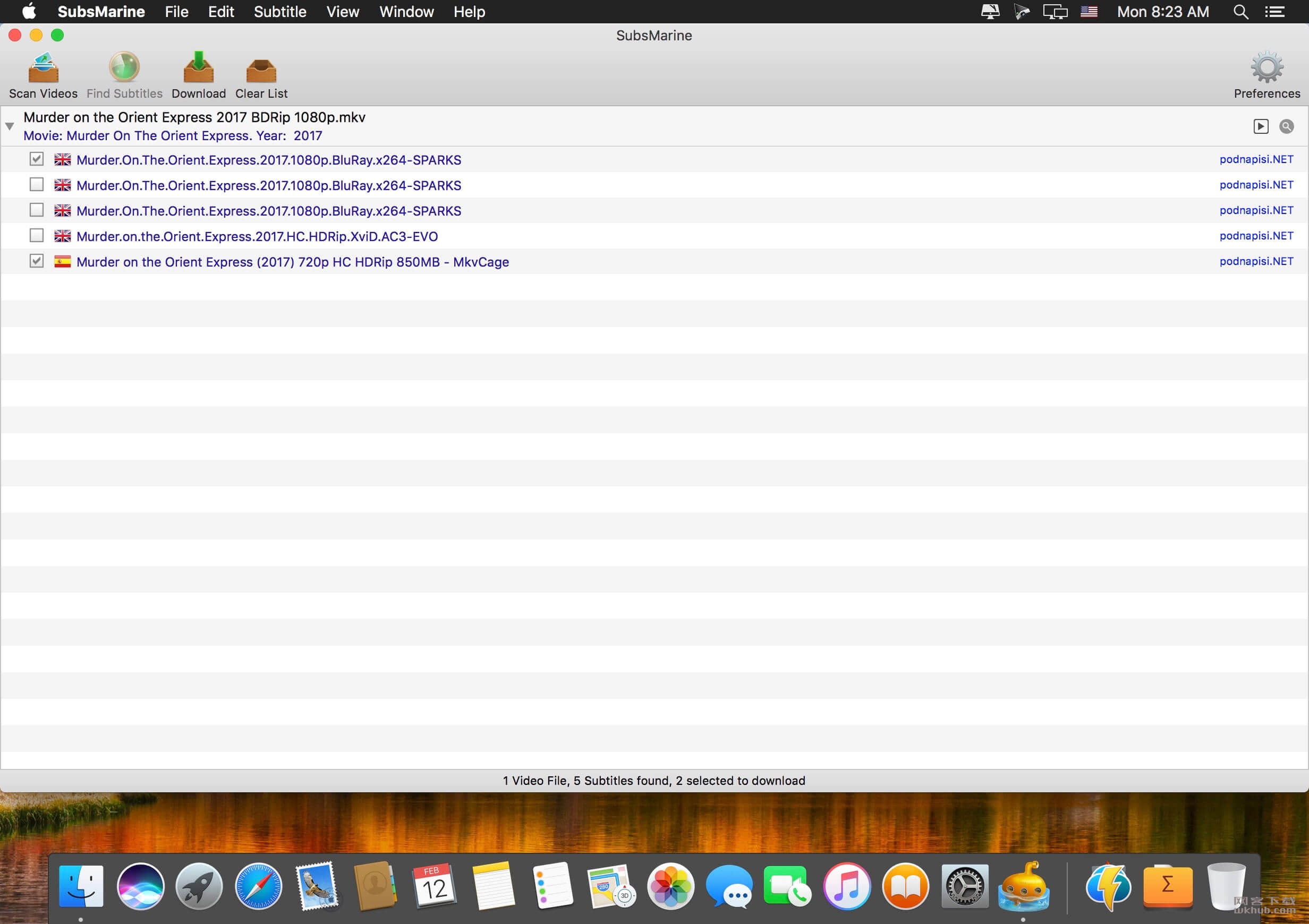Collapse the Murder on the Orient Express video row
Screen dimensions: 1309x924
tap(10, 126)
